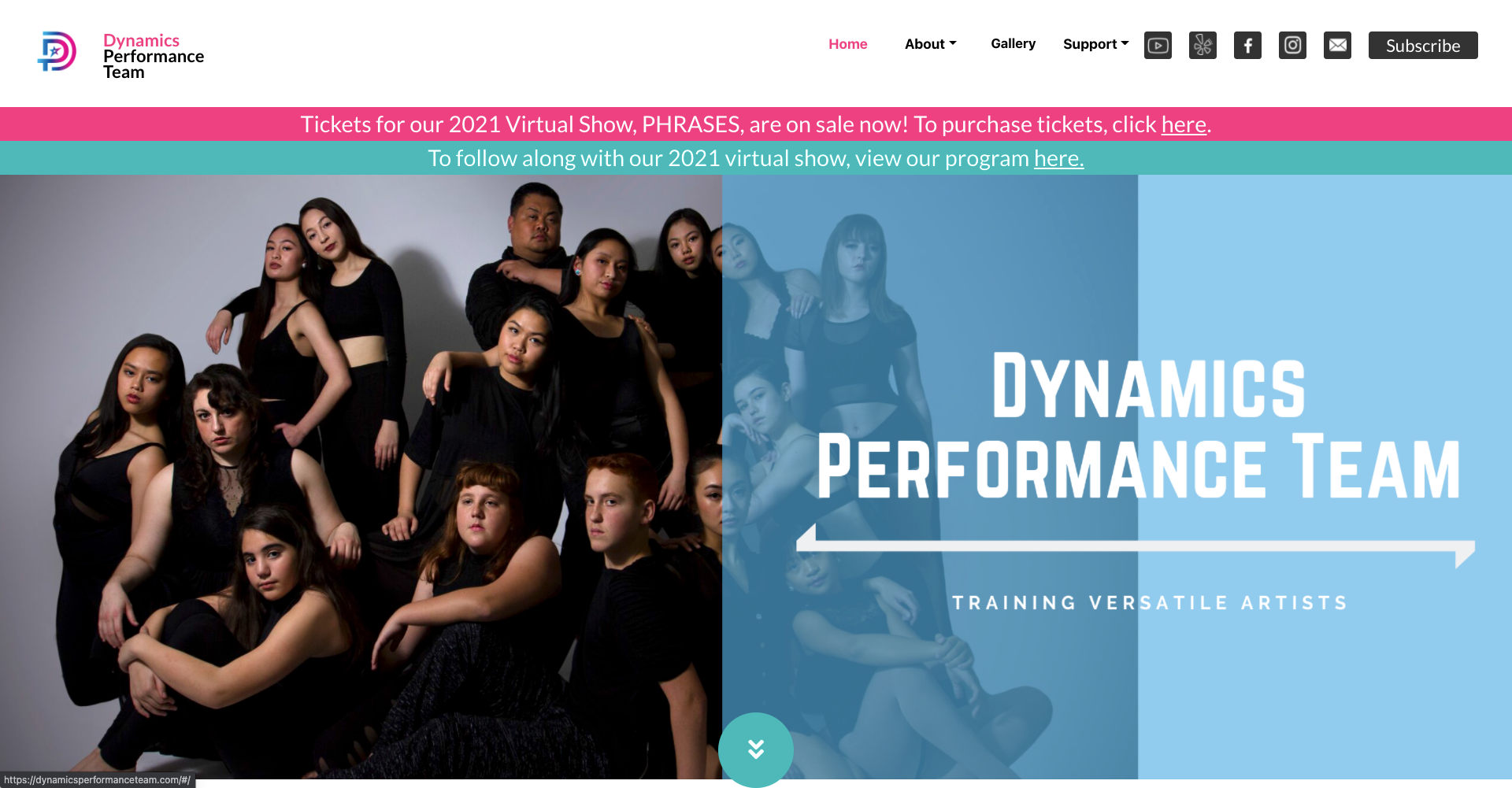Click the Dynamics logo emblem
The height and width of the screenshot is (788, 1512).
point(57,52)
